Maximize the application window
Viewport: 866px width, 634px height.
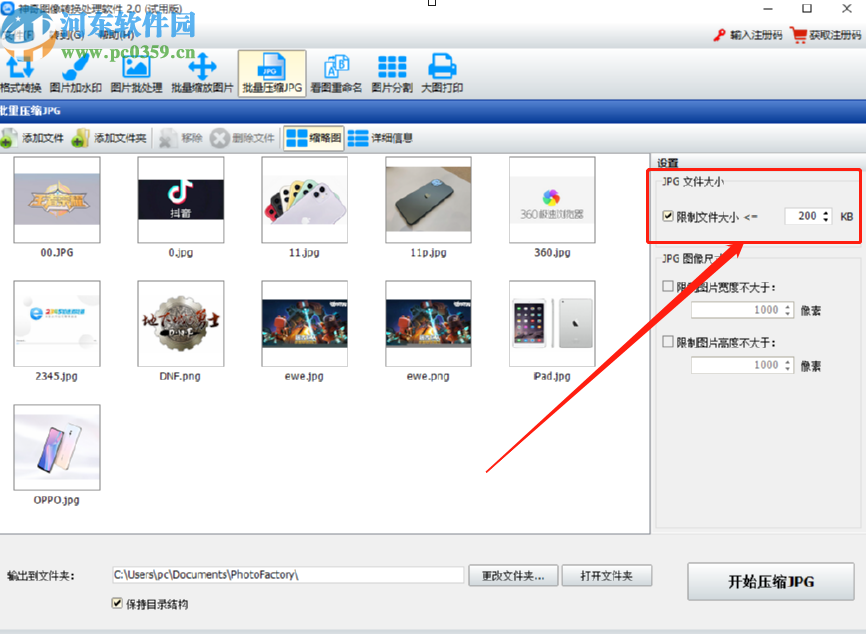tap(807, 9)
